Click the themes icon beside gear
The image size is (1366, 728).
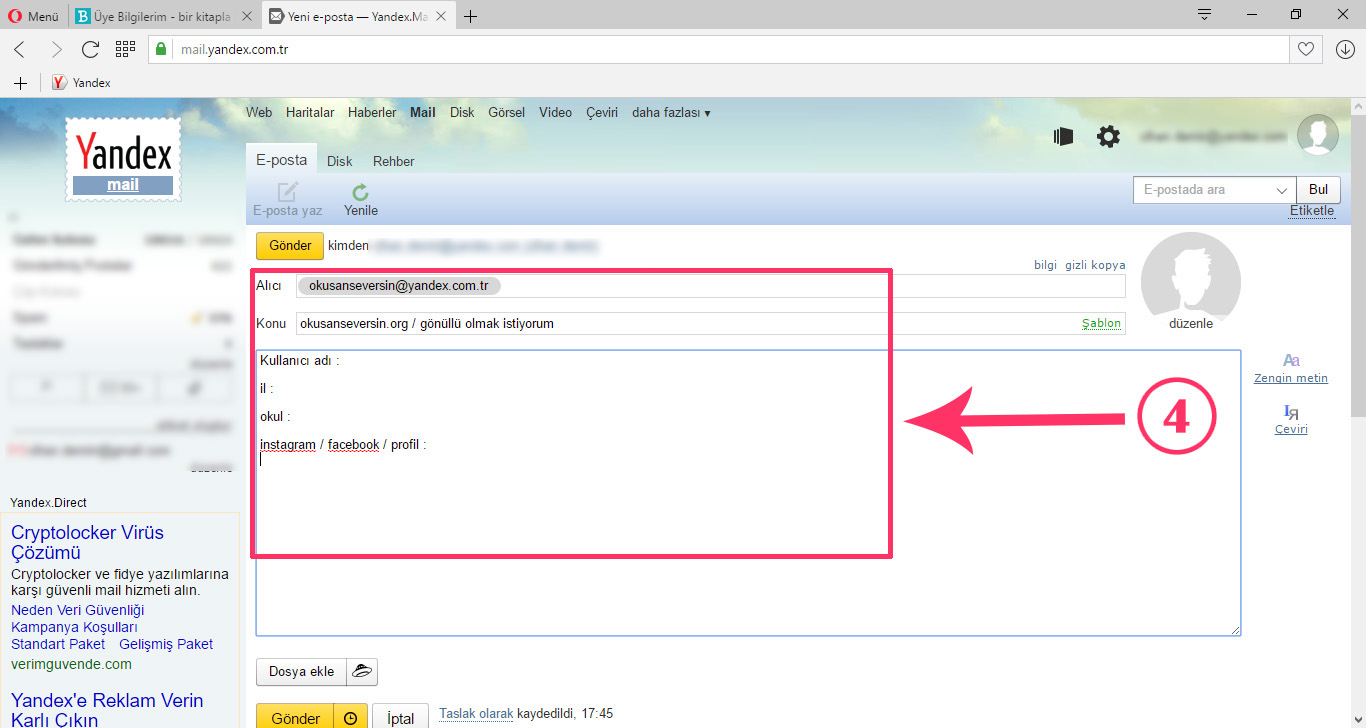[1063, 137]
